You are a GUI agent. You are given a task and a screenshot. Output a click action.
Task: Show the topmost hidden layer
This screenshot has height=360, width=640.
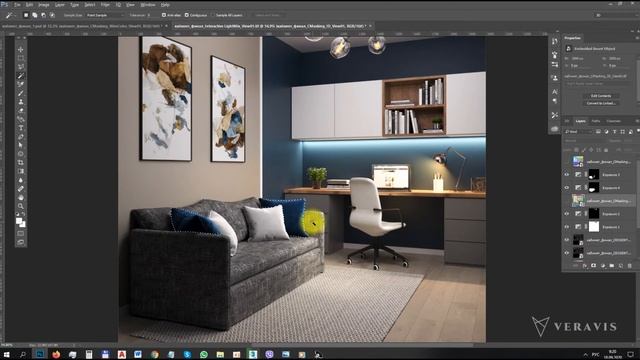tap(567, 162)
